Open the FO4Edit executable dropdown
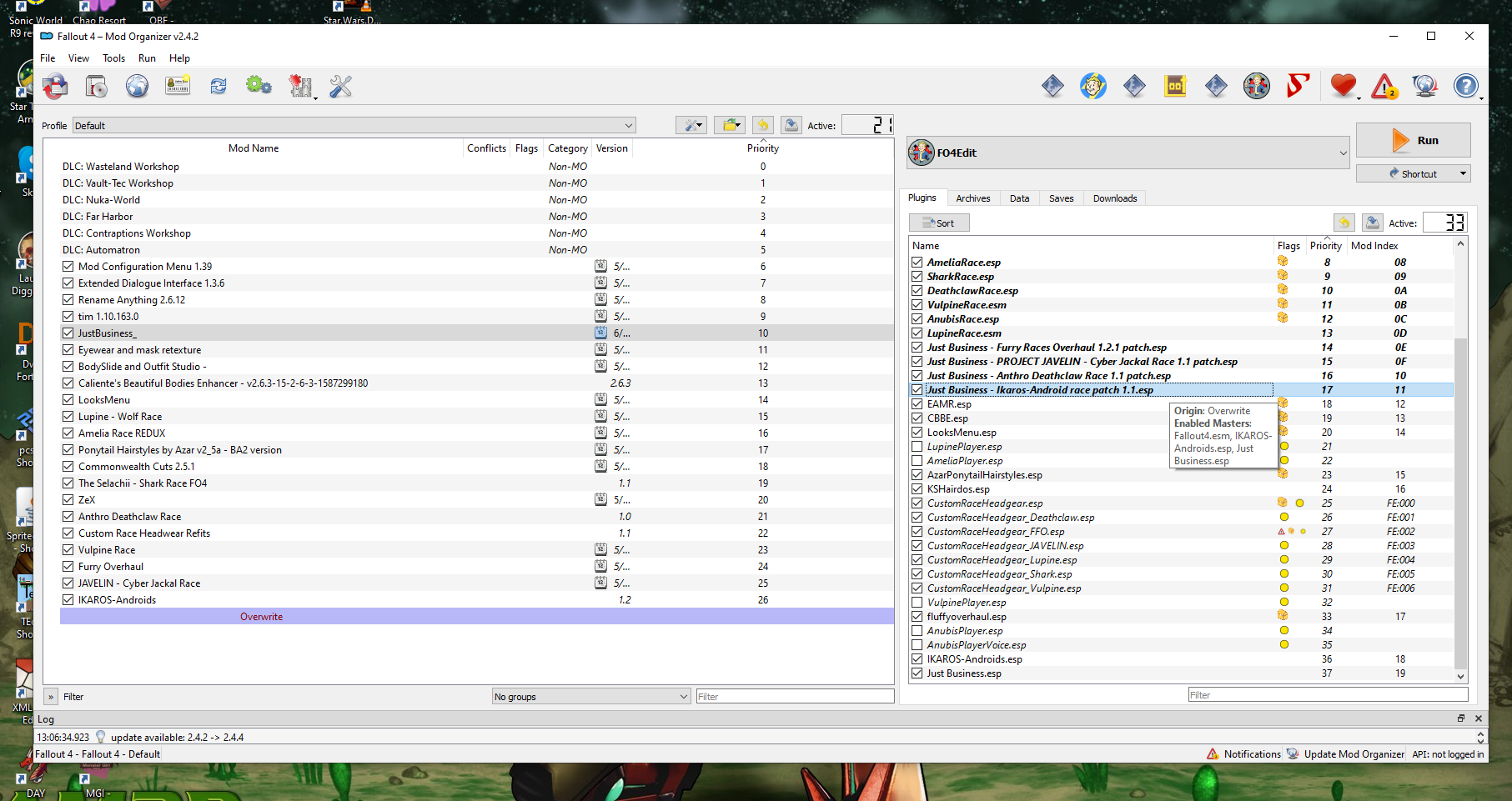The width and height of the screenshot is (1512, 801). pyautogui.click(x=1128, y=153)
